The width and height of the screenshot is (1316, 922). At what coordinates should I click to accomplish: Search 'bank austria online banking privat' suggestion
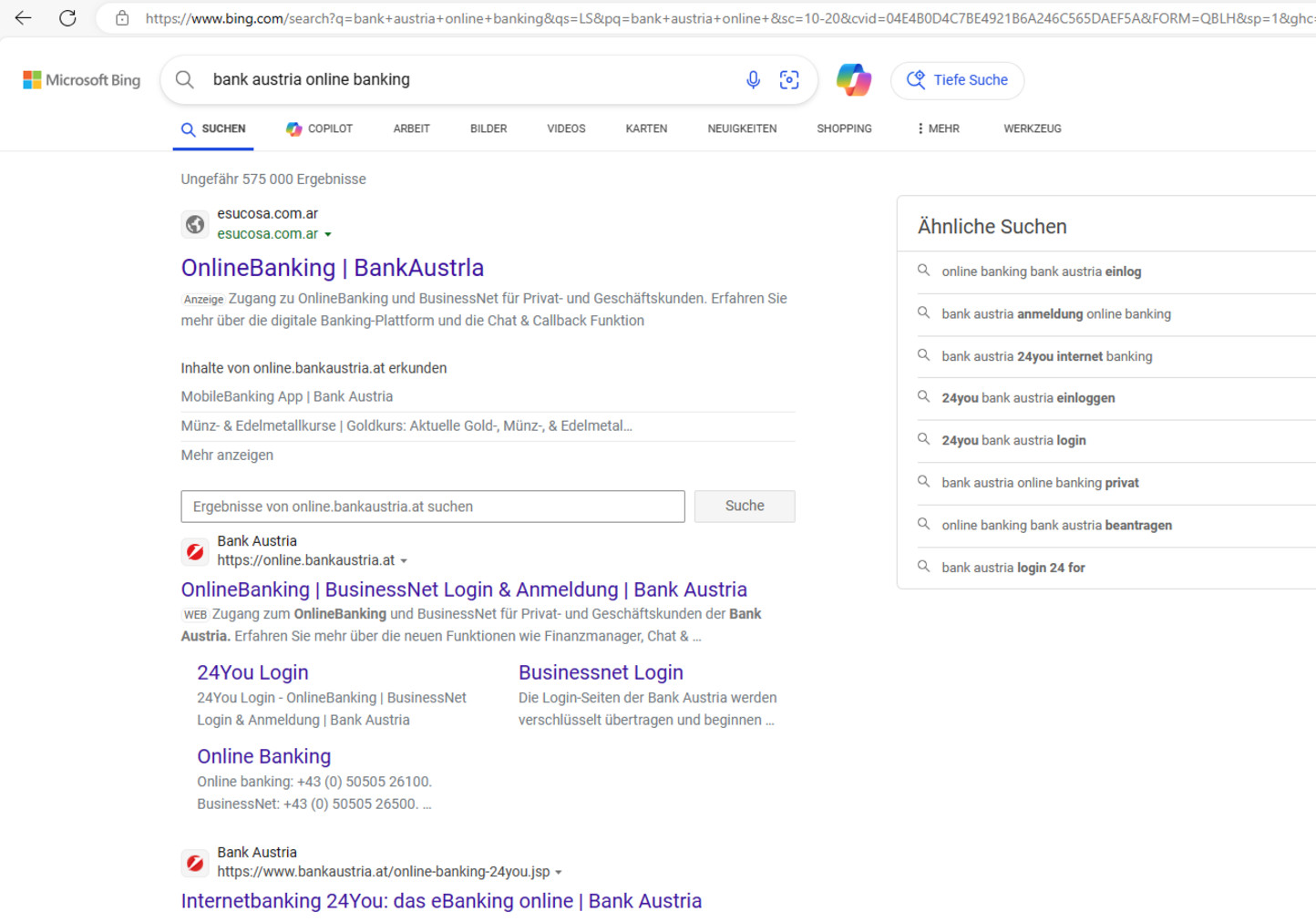[1040, 483]
